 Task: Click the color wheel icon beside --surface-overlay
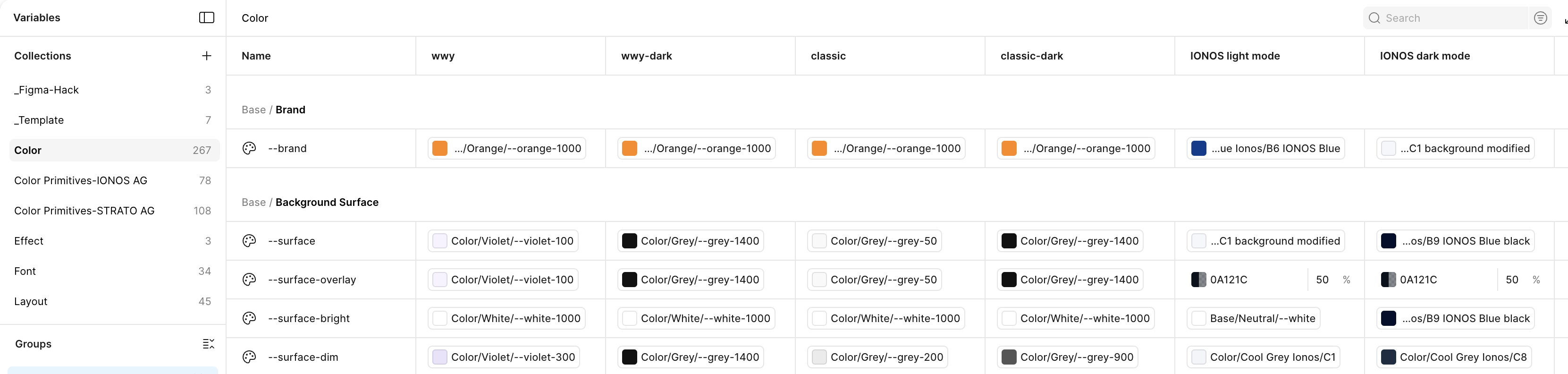coord(250,279)
